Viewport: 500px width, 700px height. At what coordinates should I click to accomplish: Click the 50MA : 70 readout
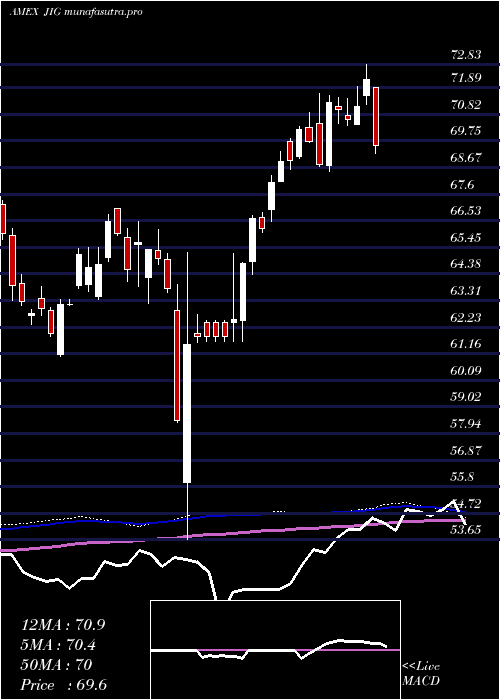56,665
